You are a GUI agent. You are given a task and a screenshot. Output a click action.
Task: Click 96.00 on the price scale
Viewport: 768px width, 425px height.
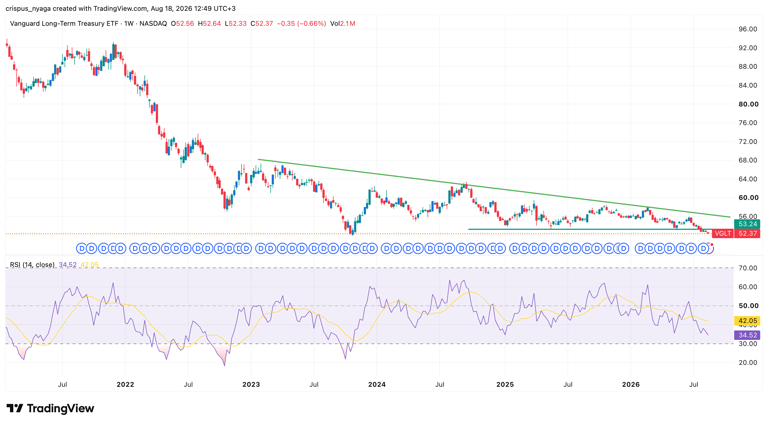click(x=748, y=29)
